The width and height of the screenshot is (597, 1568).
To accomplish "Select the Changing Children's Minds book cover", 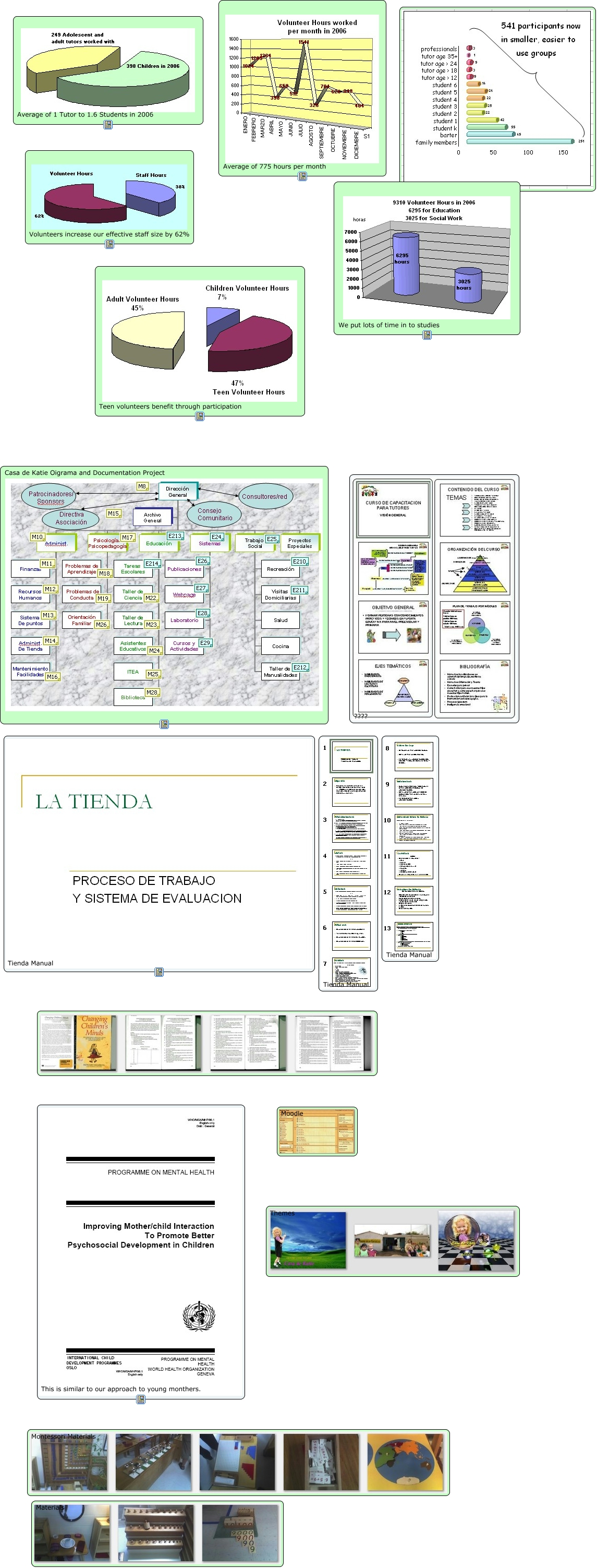I will [78, 1043].
